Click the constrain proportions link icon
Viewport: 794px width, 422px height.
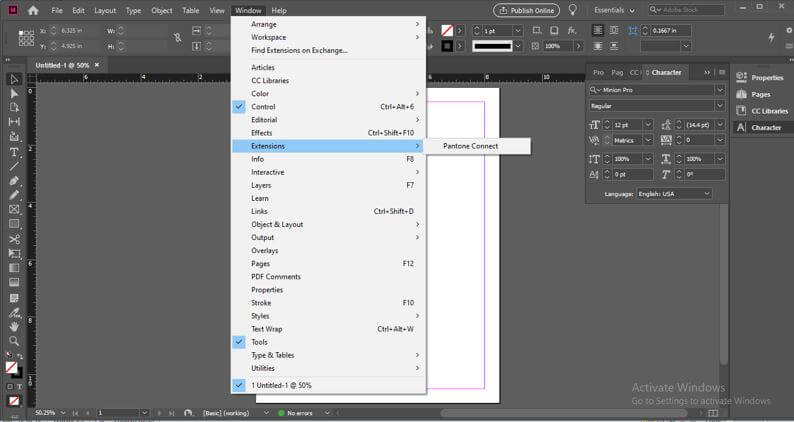tap(177, 38)
